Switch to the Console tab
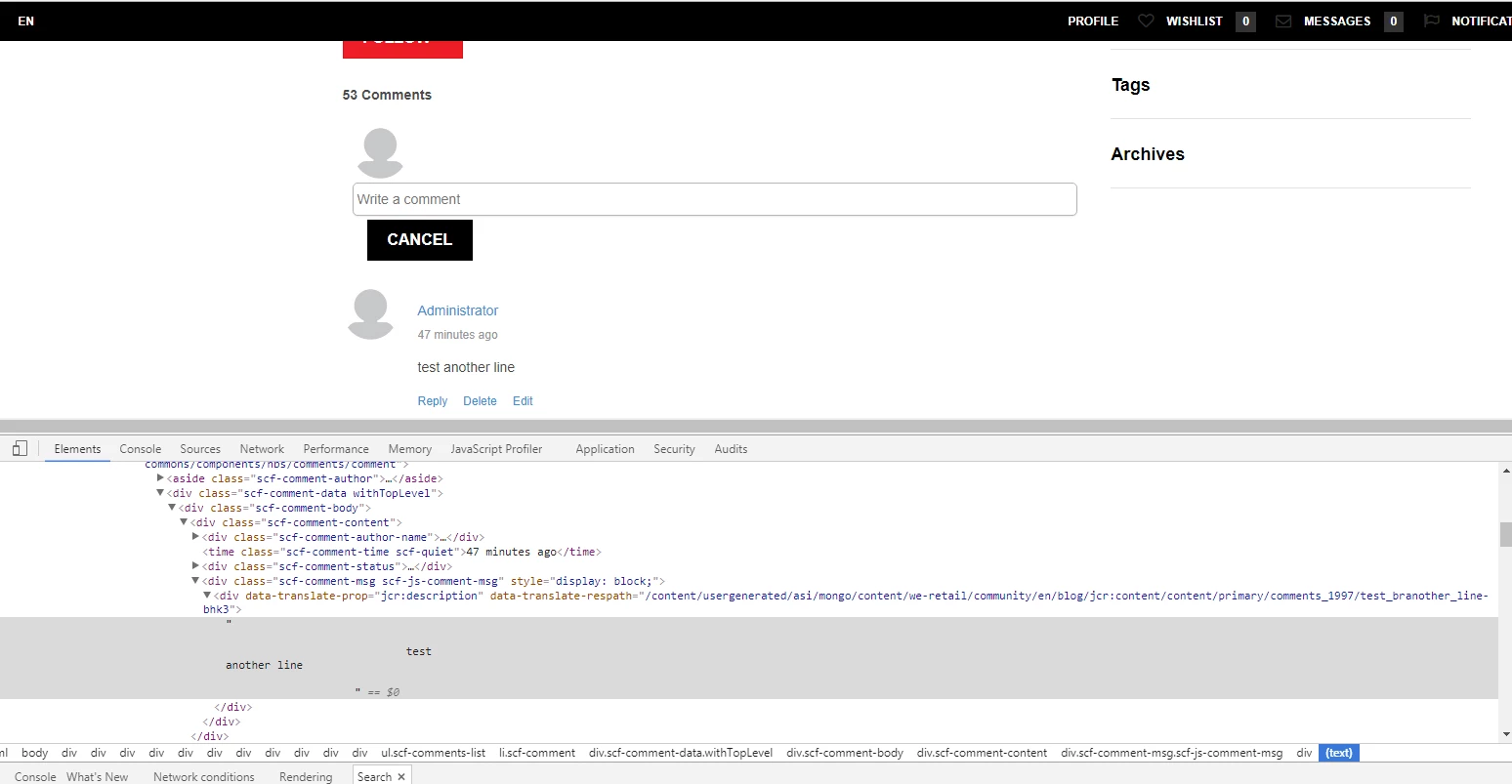This screenshot has height=784, width=1512. (x=141, y=449)
